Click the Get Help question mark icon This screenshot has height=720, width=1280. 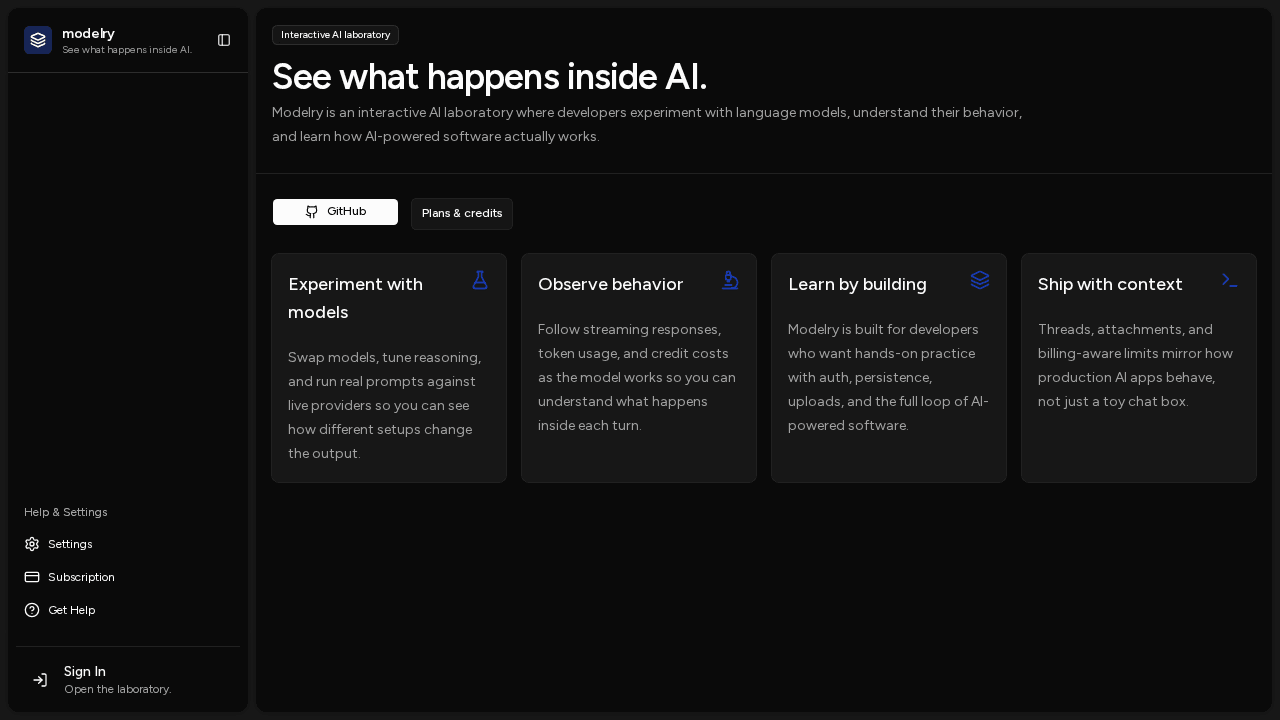click(32, 610)
